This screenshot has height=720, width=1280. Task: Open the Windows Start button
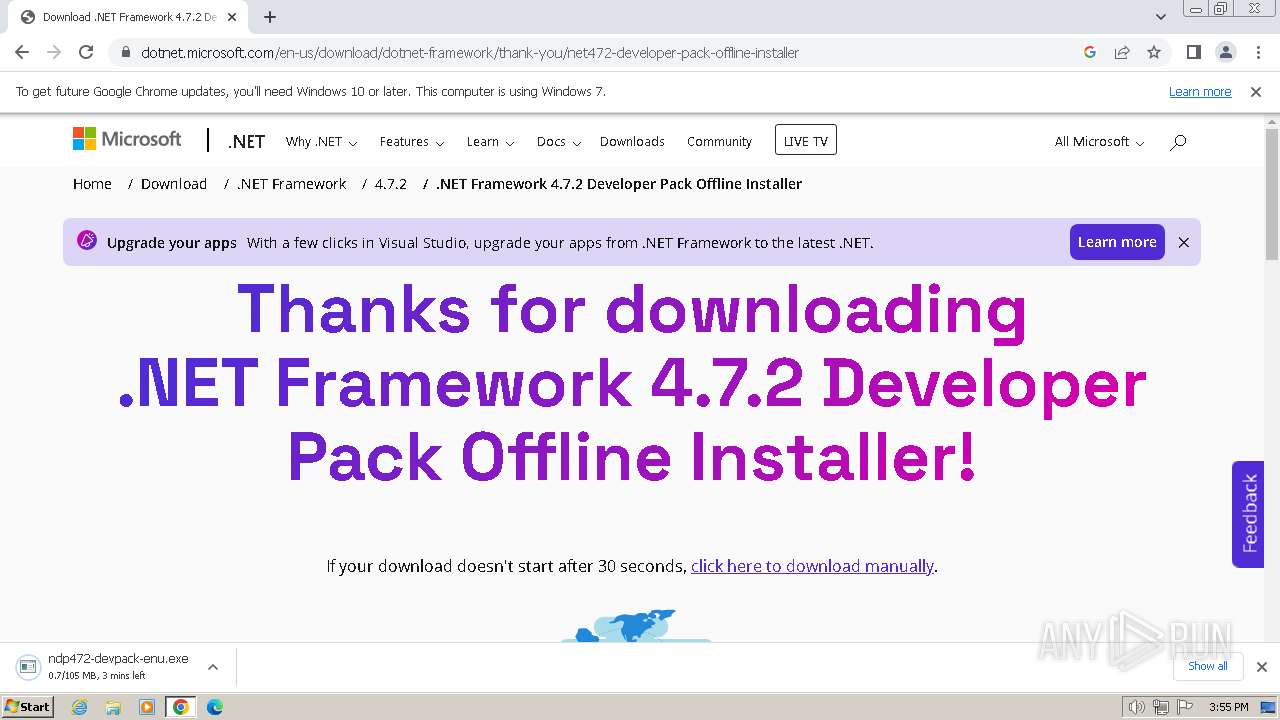(x=28, y=706)
